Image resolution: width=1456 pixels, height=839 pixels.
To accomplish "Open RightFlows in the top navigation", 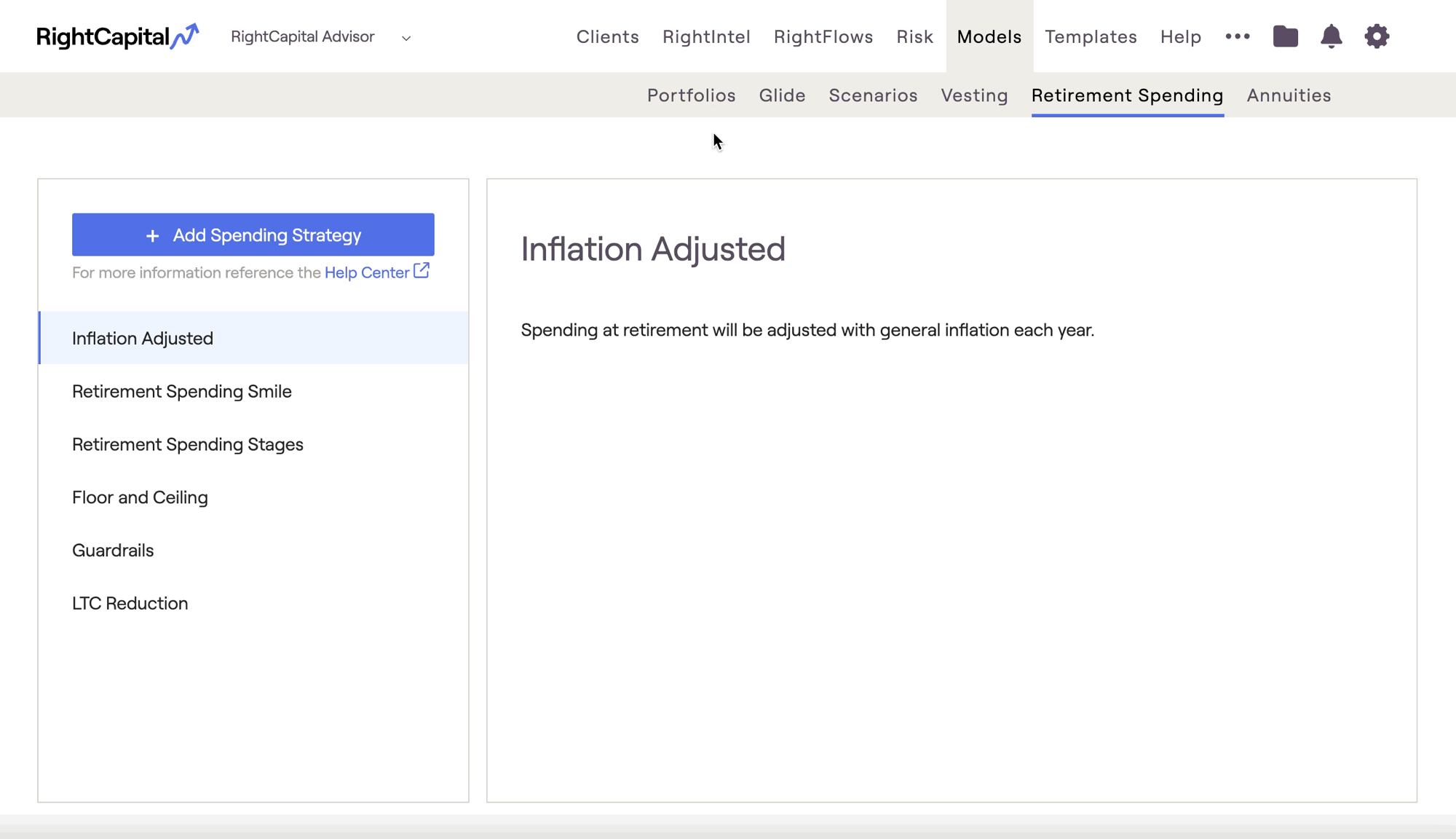I will click(x=823, y=36).
